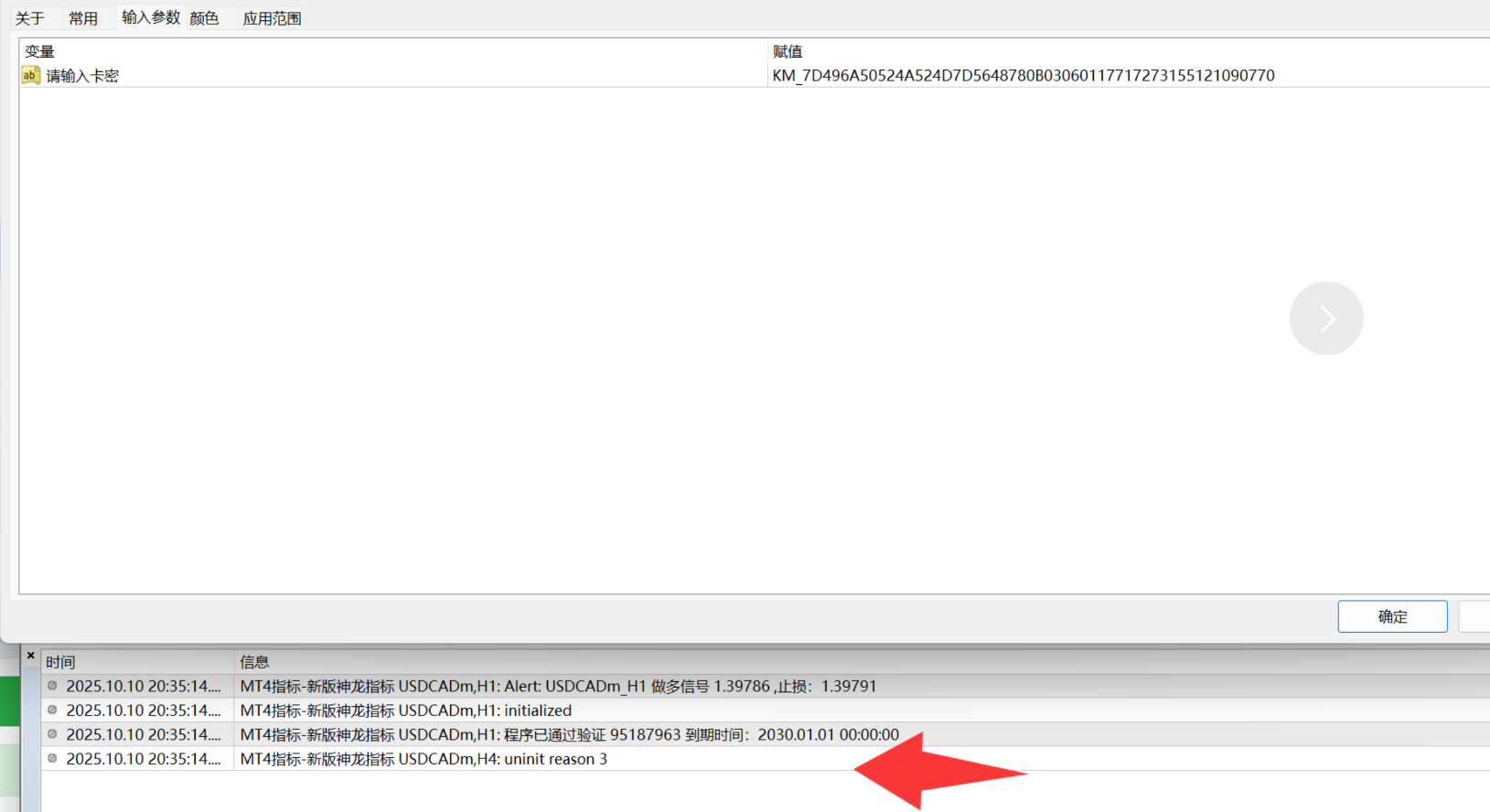
Task: Select the 输入参数 tab
Action: coord(151,17)
